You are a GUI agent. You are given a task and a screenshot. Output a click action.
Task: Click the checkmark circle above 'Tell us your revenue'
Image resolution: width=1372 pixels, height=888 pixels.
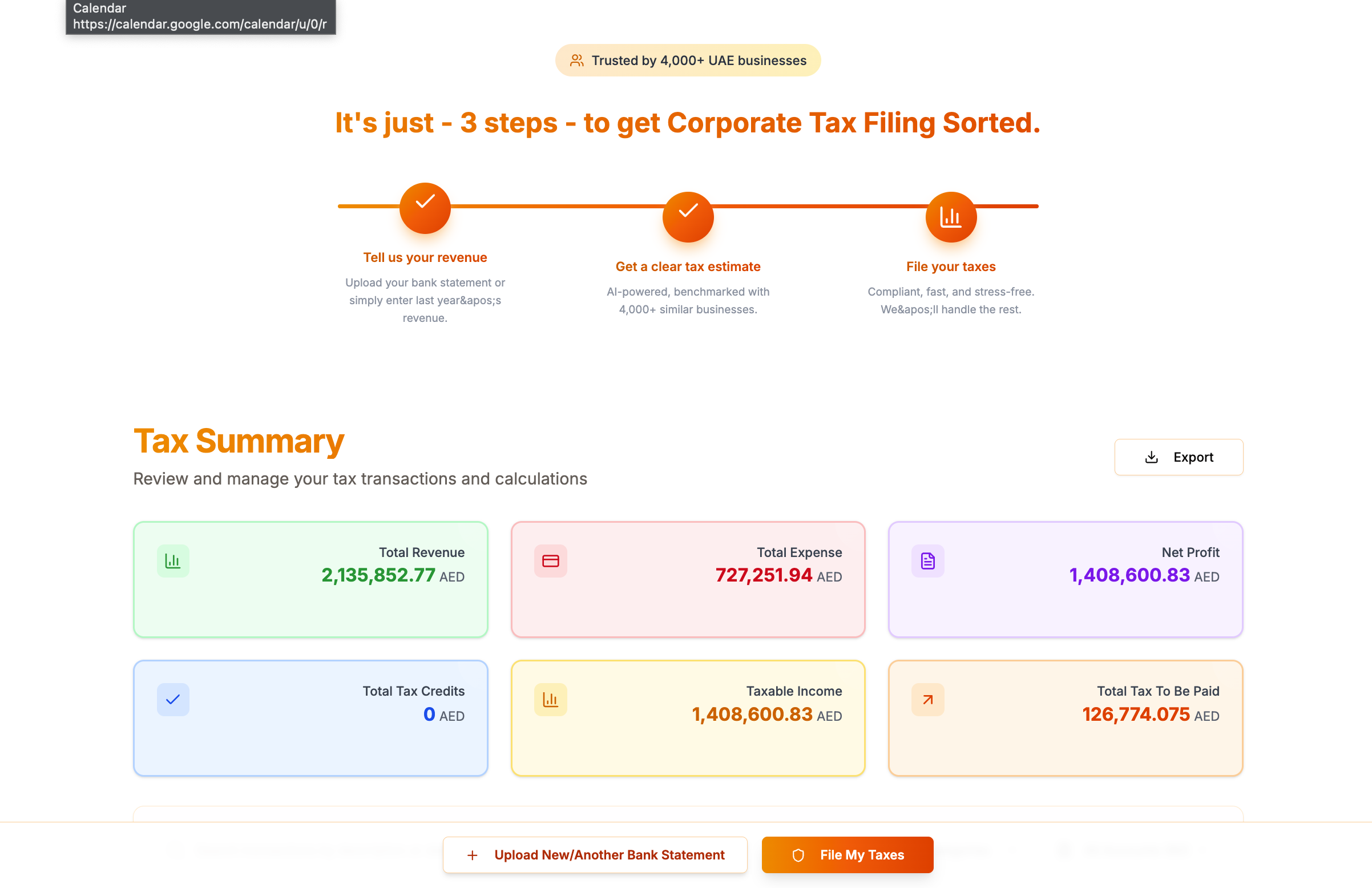pos(425,208)
